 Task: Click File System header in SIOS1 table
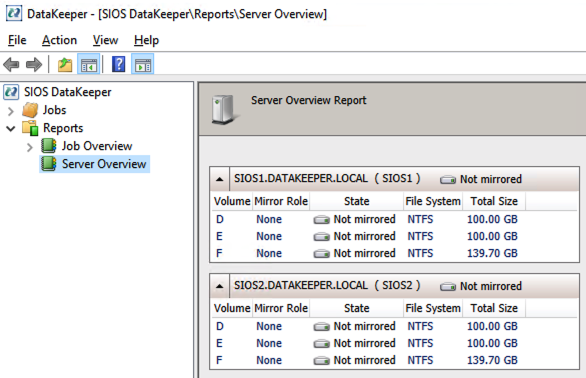433,201
